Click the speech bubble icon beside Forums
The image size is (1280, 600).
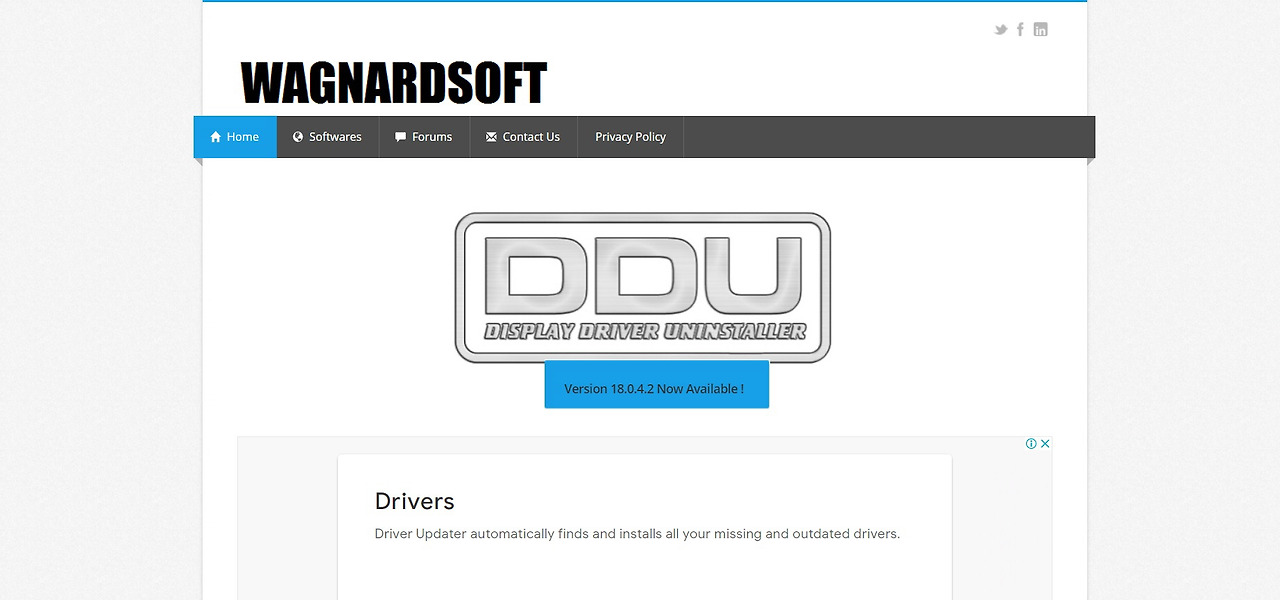tap(399, 137)
